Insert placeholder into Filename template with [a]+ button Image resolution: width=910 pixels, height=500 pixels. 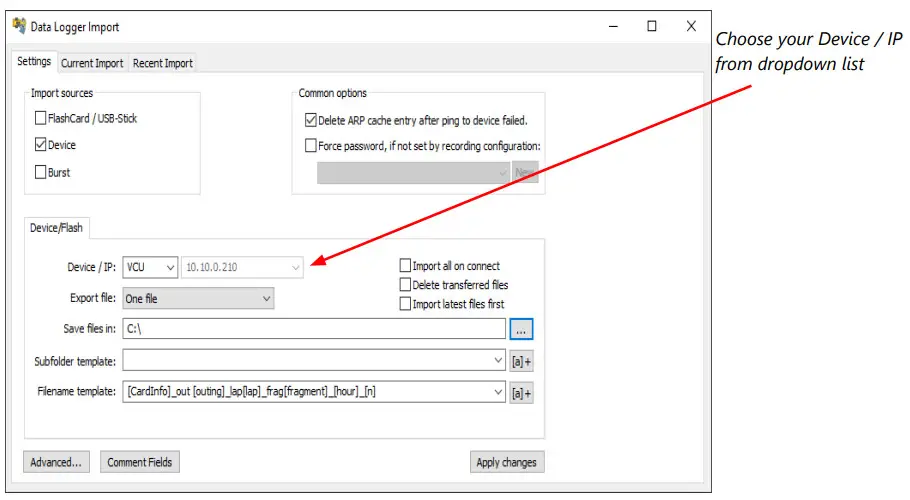click(521, 393)
